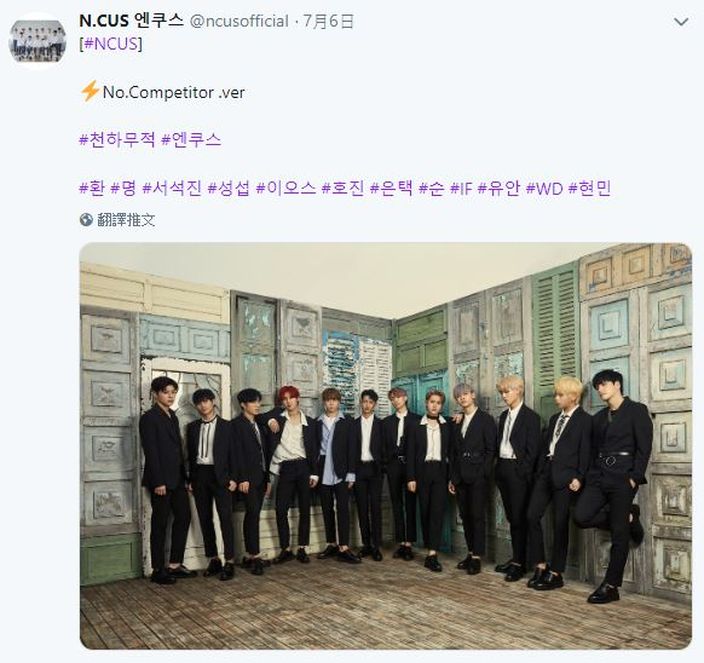Open the N.CUS 엔쿠스 display name
The image size is (704, 663).
coord(131,21)
